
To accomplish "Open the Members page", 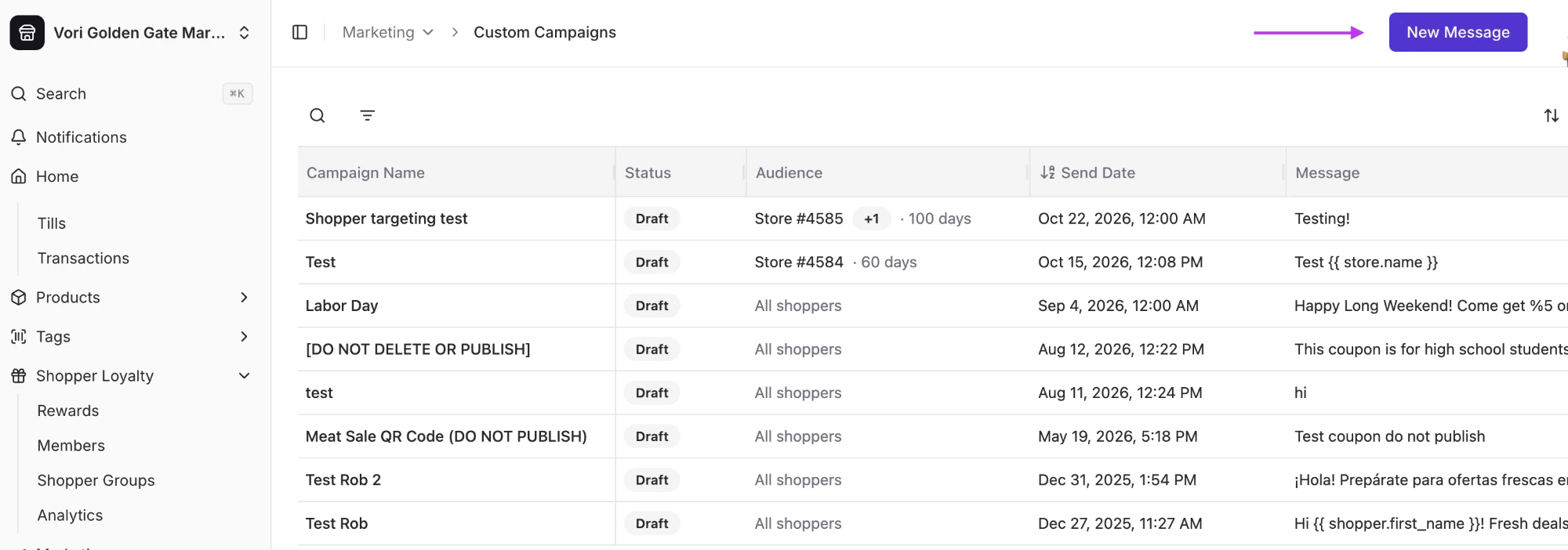I will (71, 446).
